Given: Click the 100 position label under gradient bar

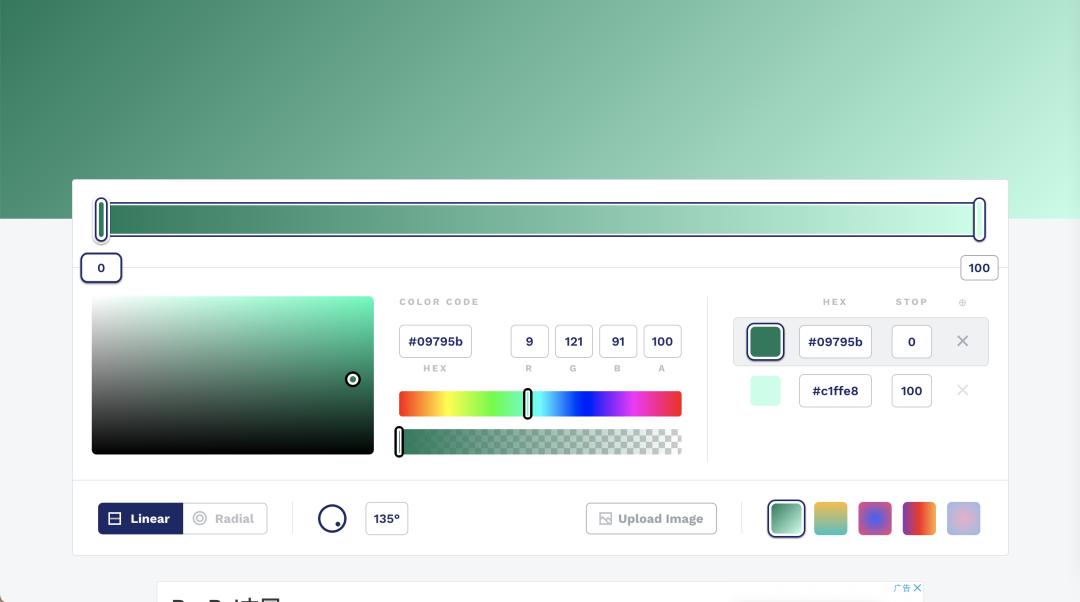Looking at the screenshot, I should click(979, 268).
